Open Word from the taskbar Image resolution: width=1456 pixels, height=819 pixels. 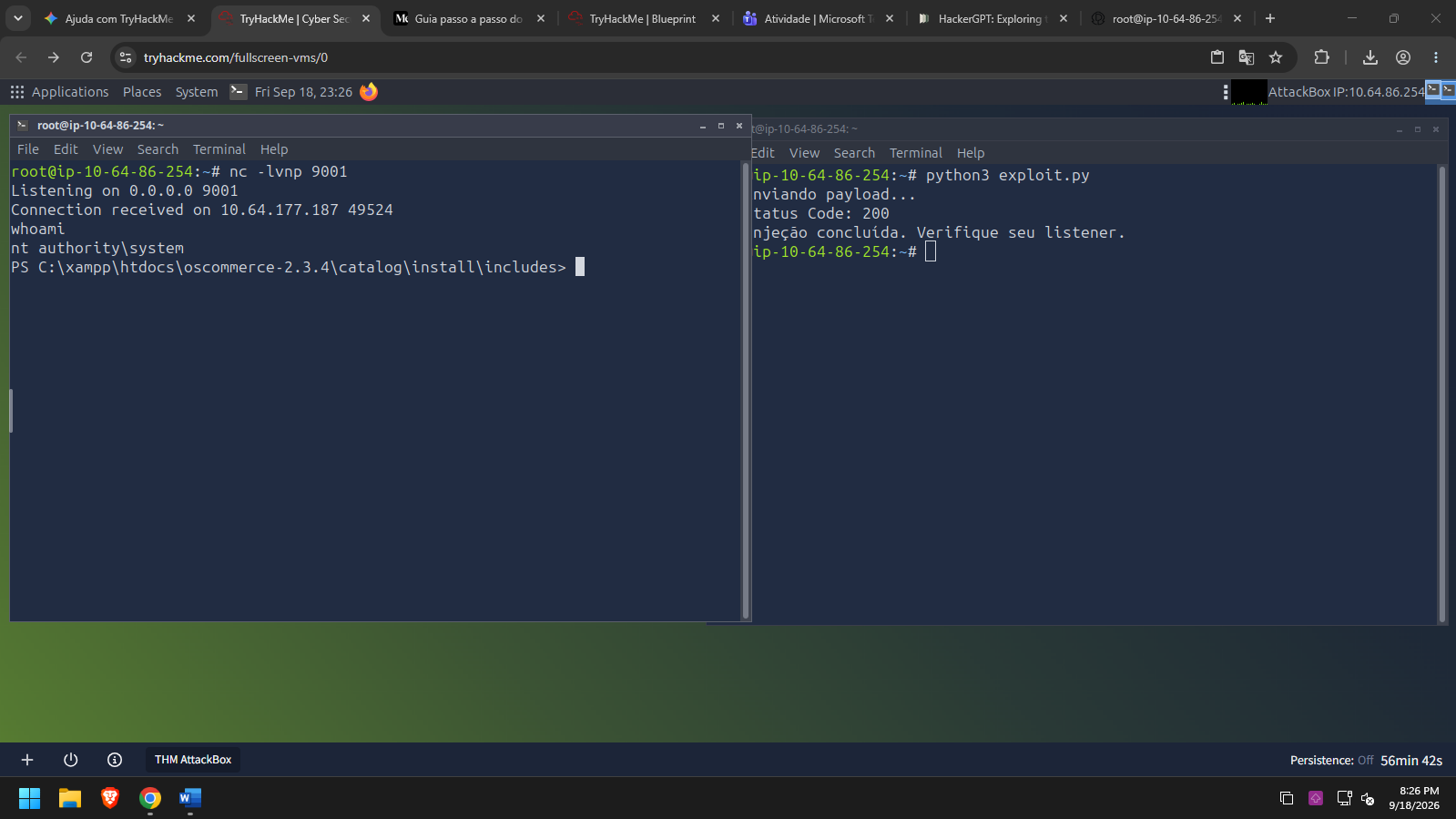[x=190, y=798]
